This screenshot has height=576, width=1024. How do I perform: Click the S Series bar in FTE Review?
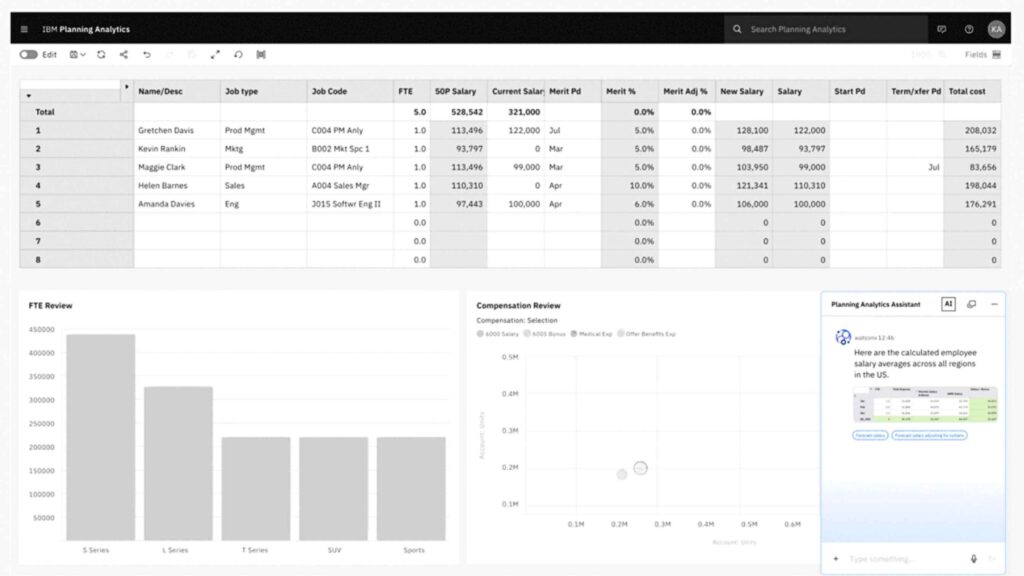101,438
